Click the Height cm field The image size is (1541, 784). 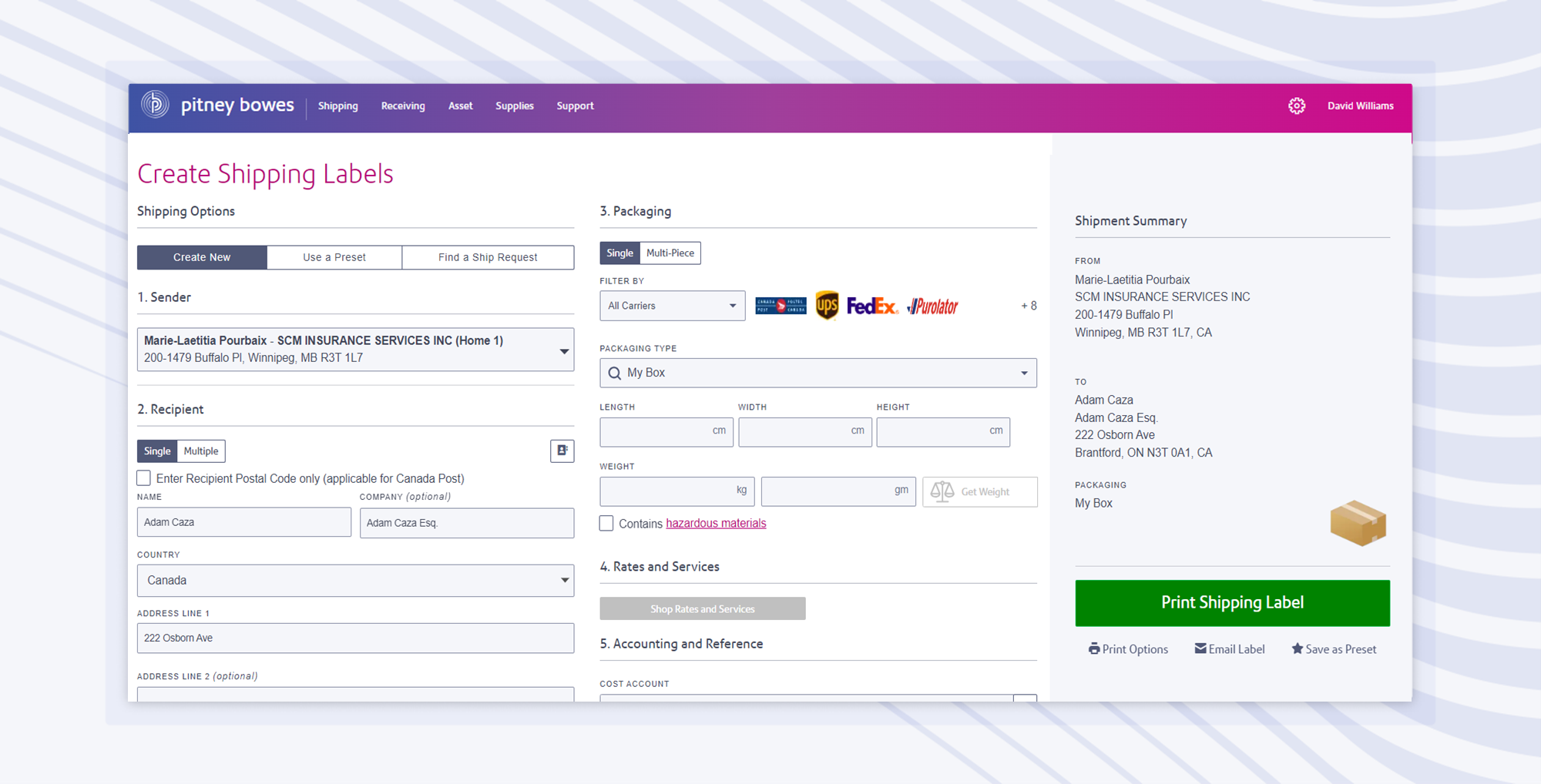943,432
